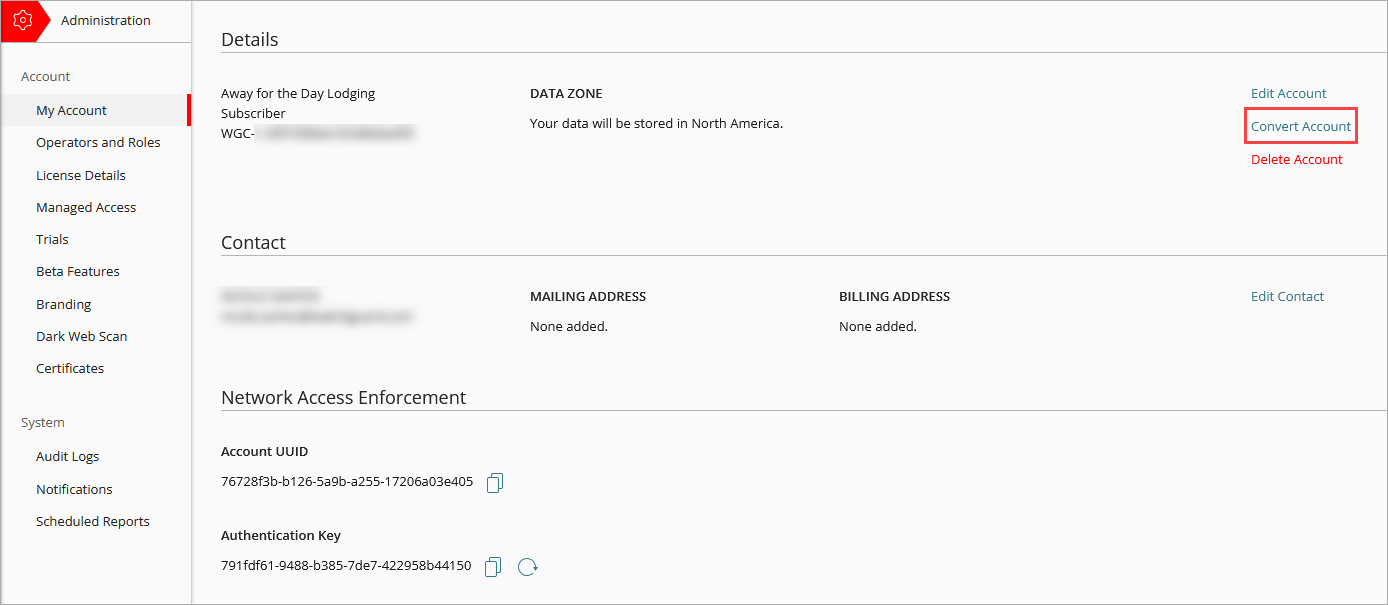Select My Account in the sidebar
Image resolution: width=1388 pixels, height=605 pixels.
pyautogui.click(x=71, y=110)
